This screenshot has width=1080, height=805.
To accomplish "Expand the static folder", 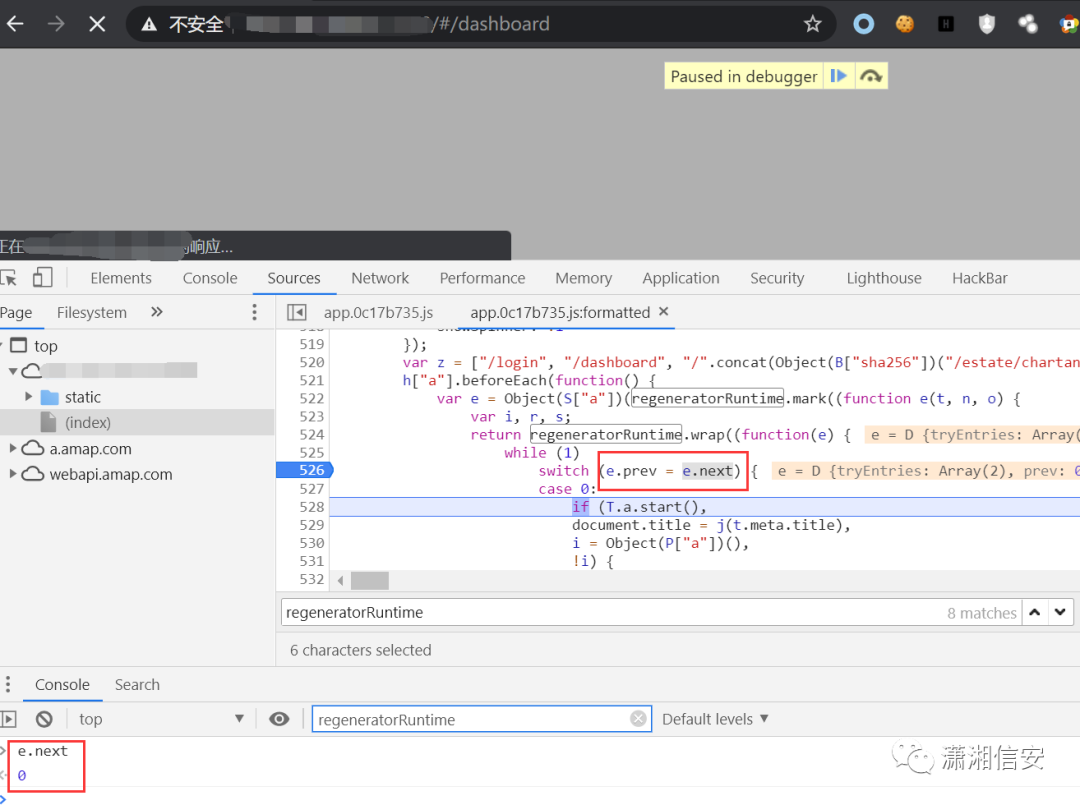I will tap(28, 397).
